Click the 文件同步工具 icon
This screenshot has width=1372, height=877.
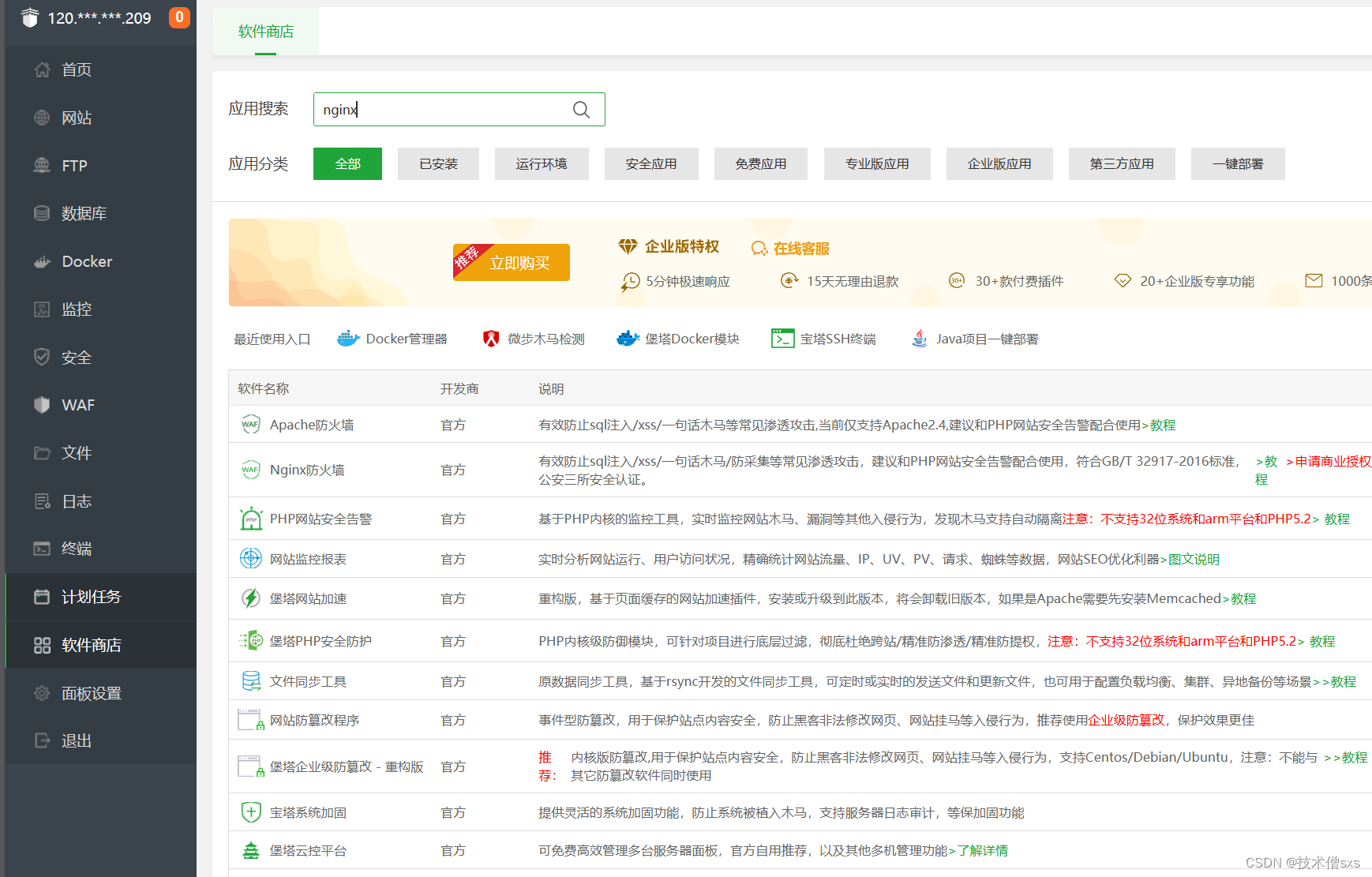(x=250, y=680)
